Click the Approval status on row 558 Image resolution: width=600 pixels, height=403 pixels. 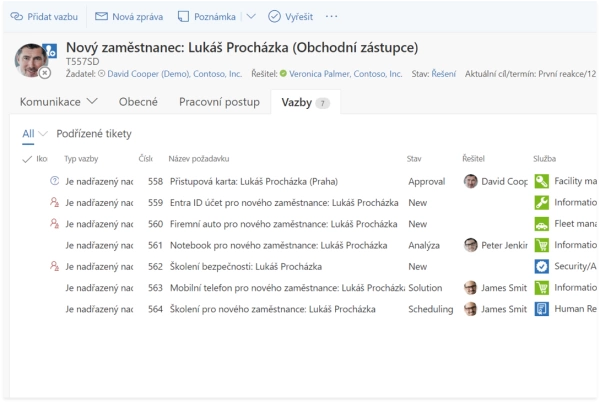tap(427, 182)
